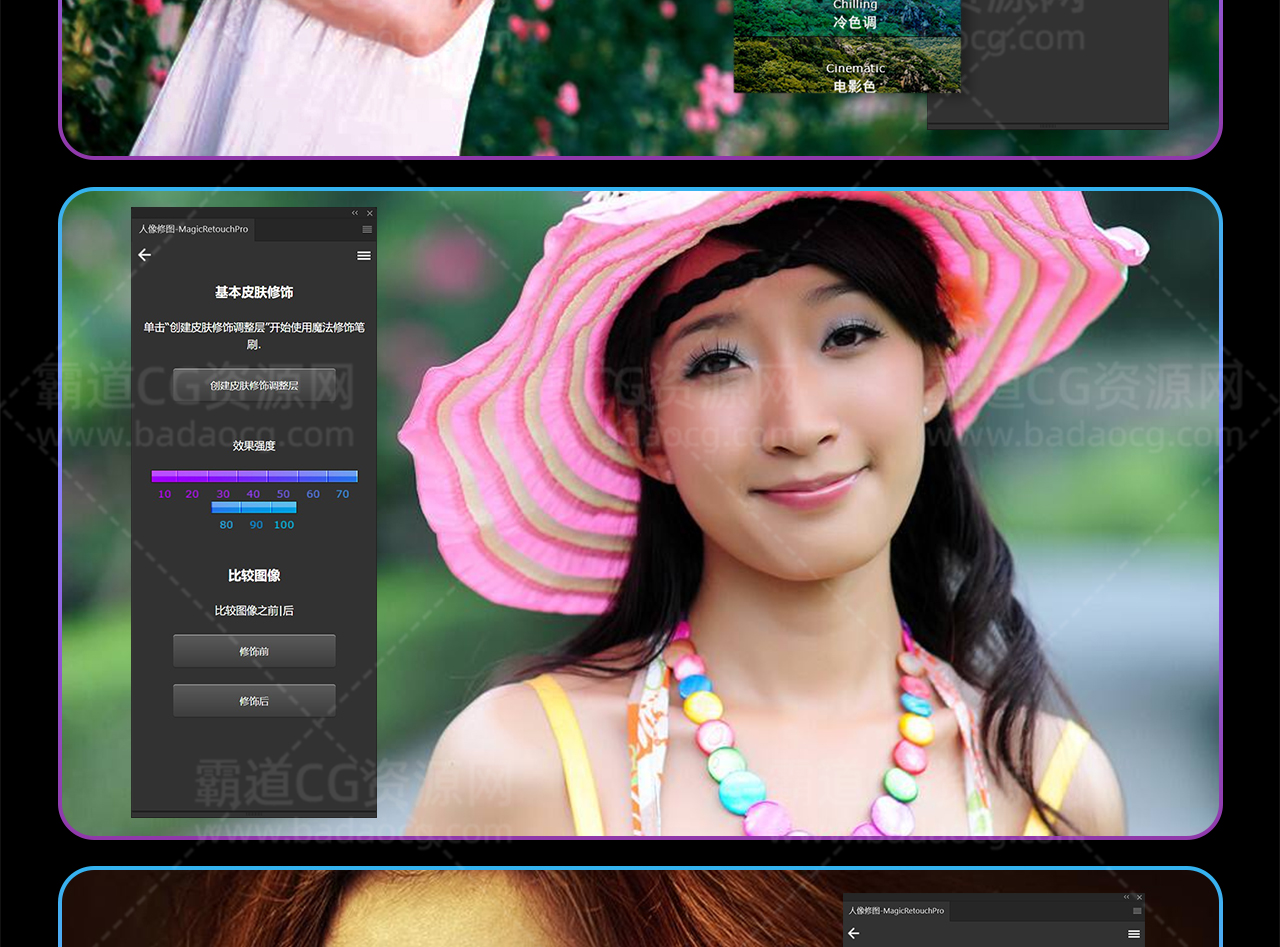Select MagicRetouchPro tab in bottom panel
The height and width of the screenshot is (947, 1280).
[x=896, y=911]
